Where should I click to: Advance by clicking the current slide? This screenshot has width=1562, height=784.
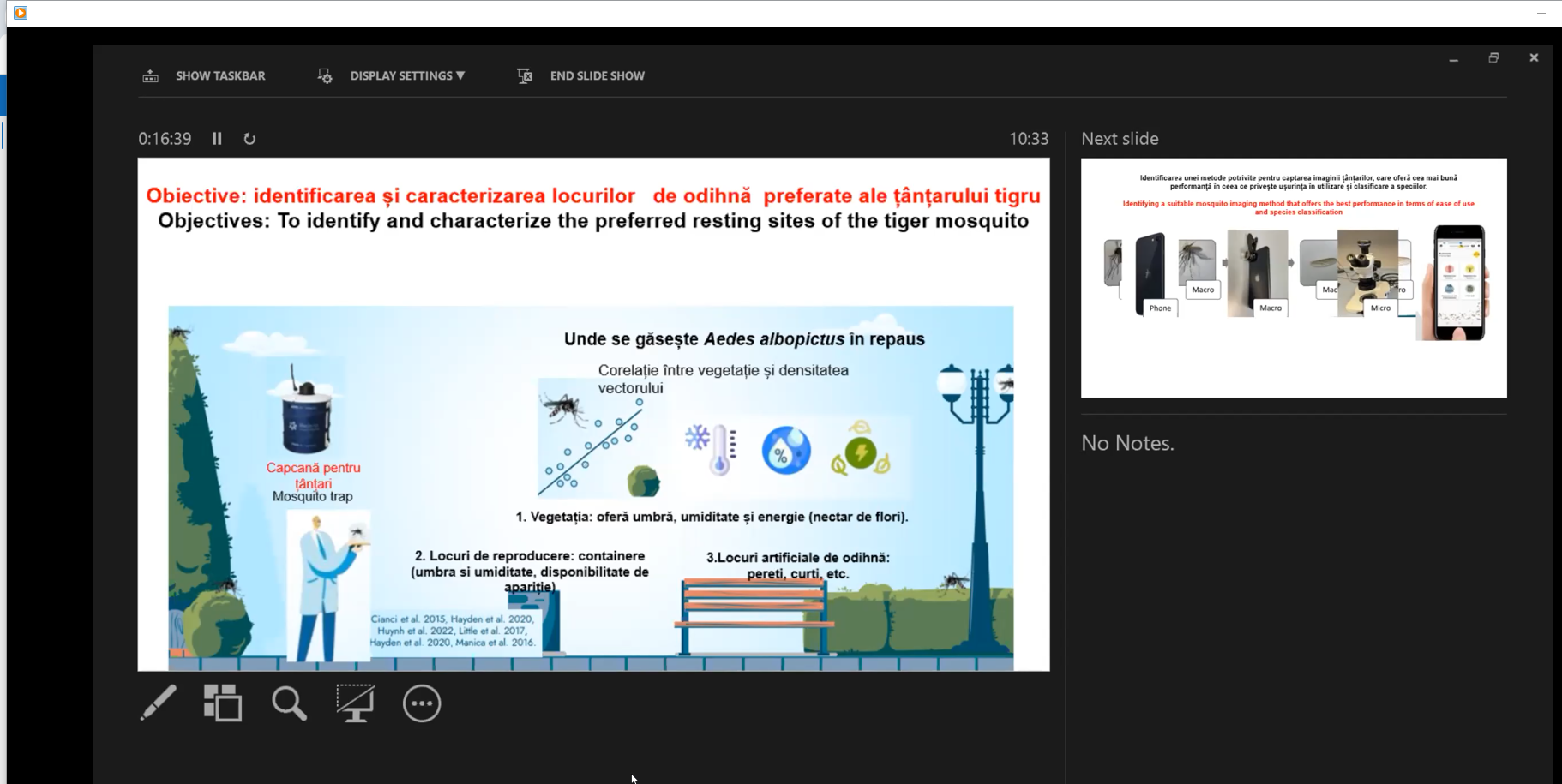click(x=593, y=414)
